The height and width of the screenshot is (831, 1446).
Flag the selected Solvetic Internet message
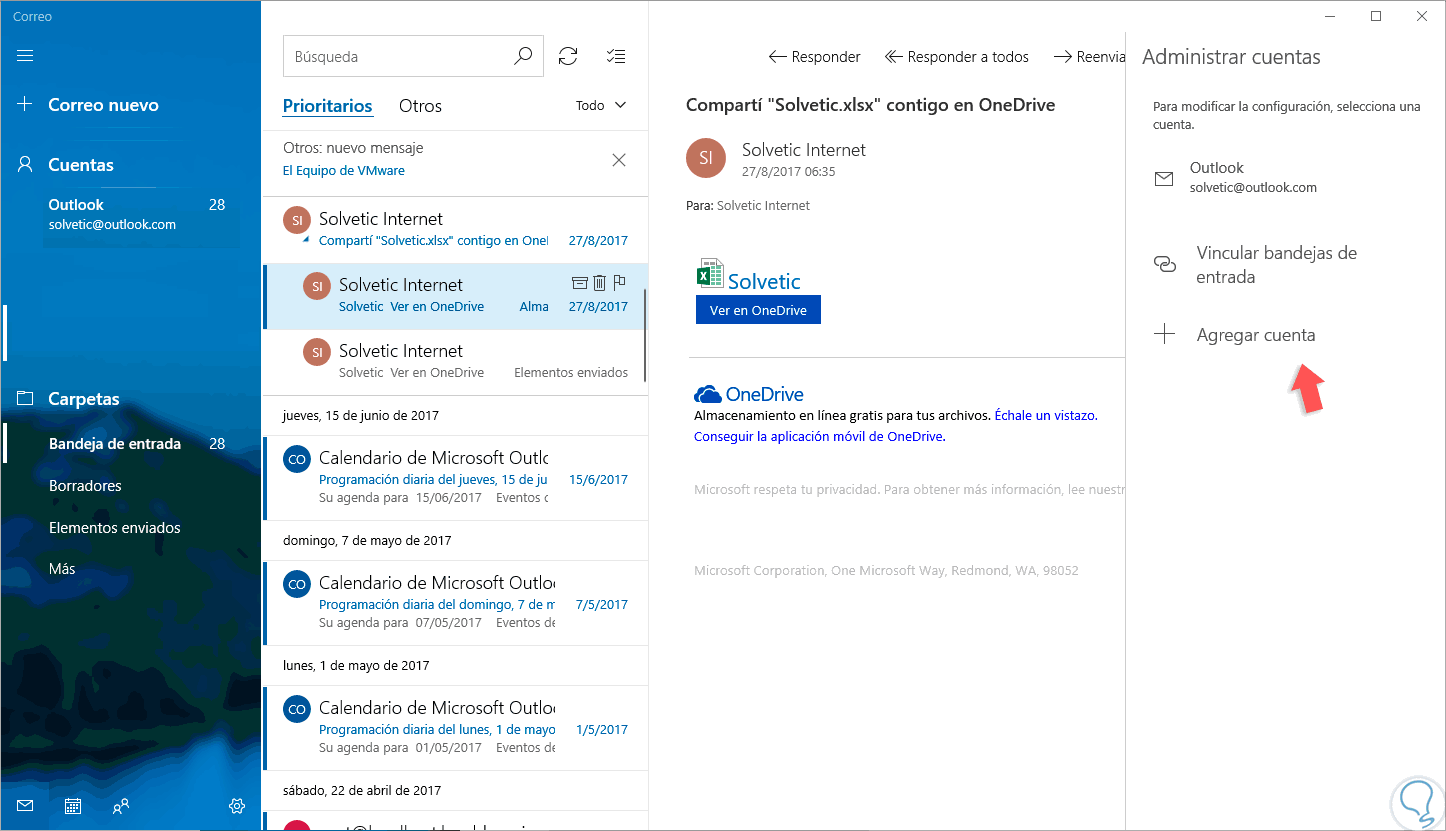(619, 284)
